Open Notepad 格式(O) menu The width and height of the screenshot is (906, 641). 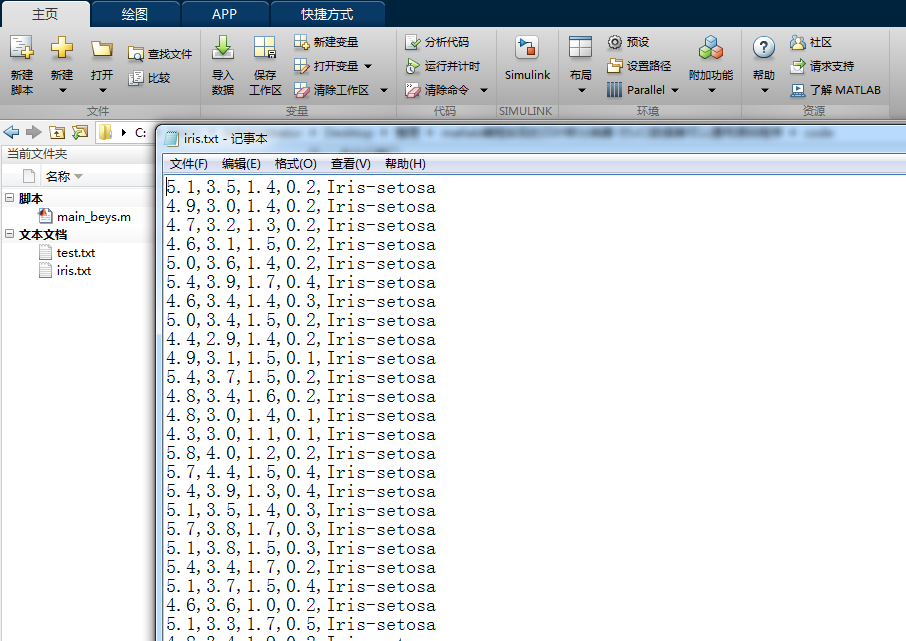click(295, 164)
